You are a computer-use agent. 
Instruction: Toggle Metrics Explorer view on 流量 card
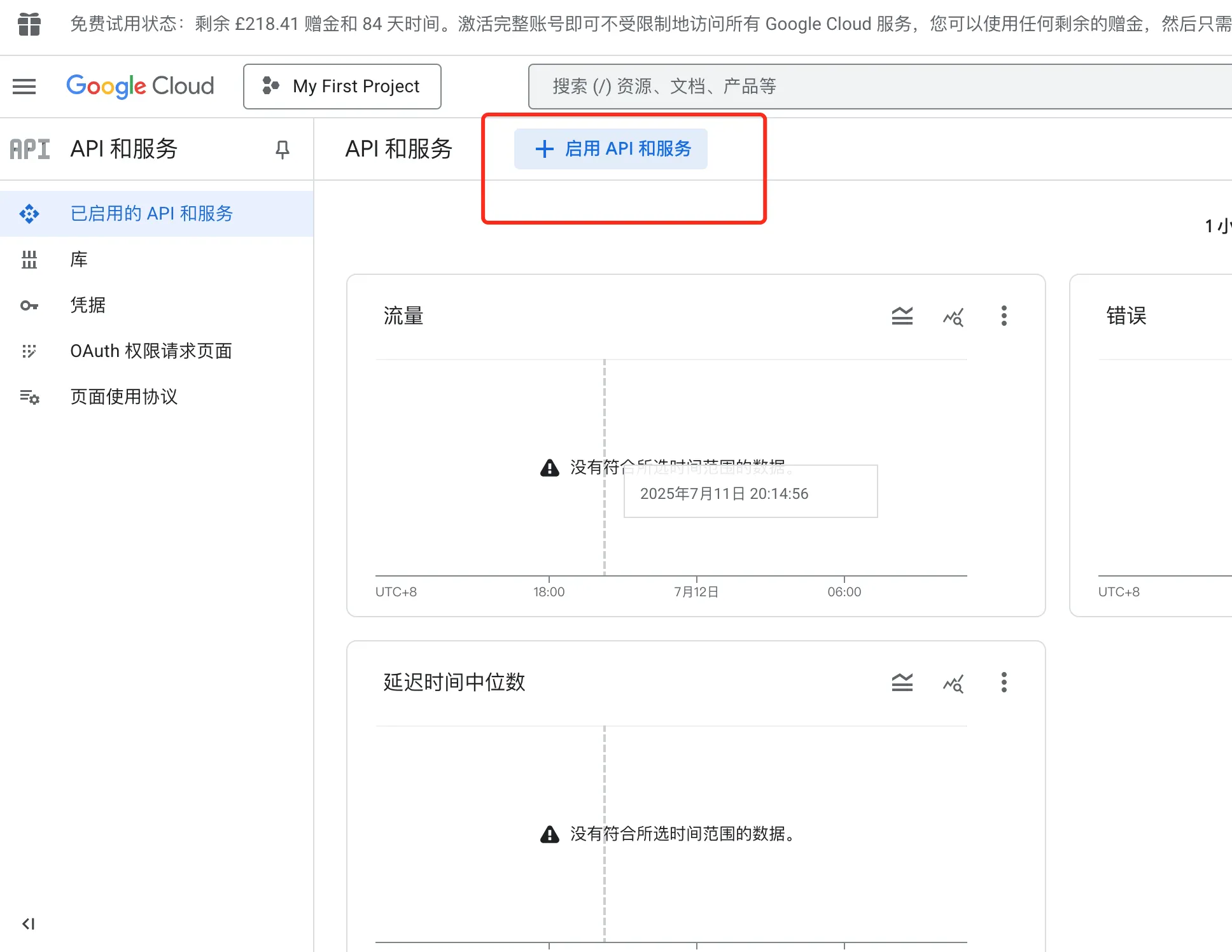point(953,316)
